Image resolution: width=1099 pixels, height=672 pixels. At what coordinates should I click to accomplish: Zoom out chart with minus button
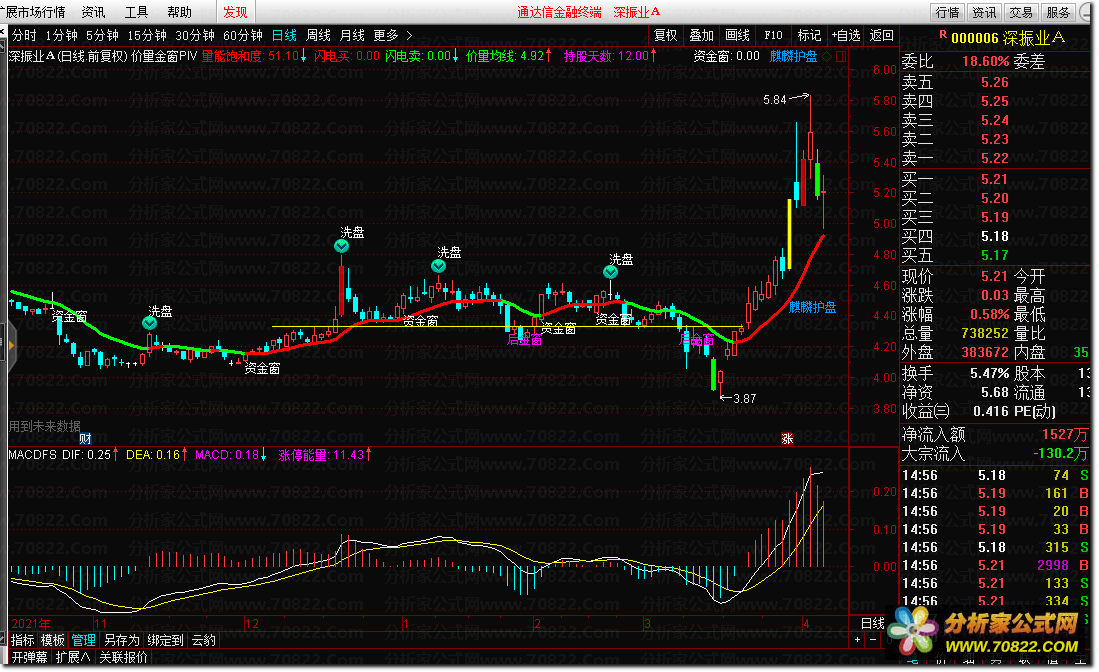873,639
